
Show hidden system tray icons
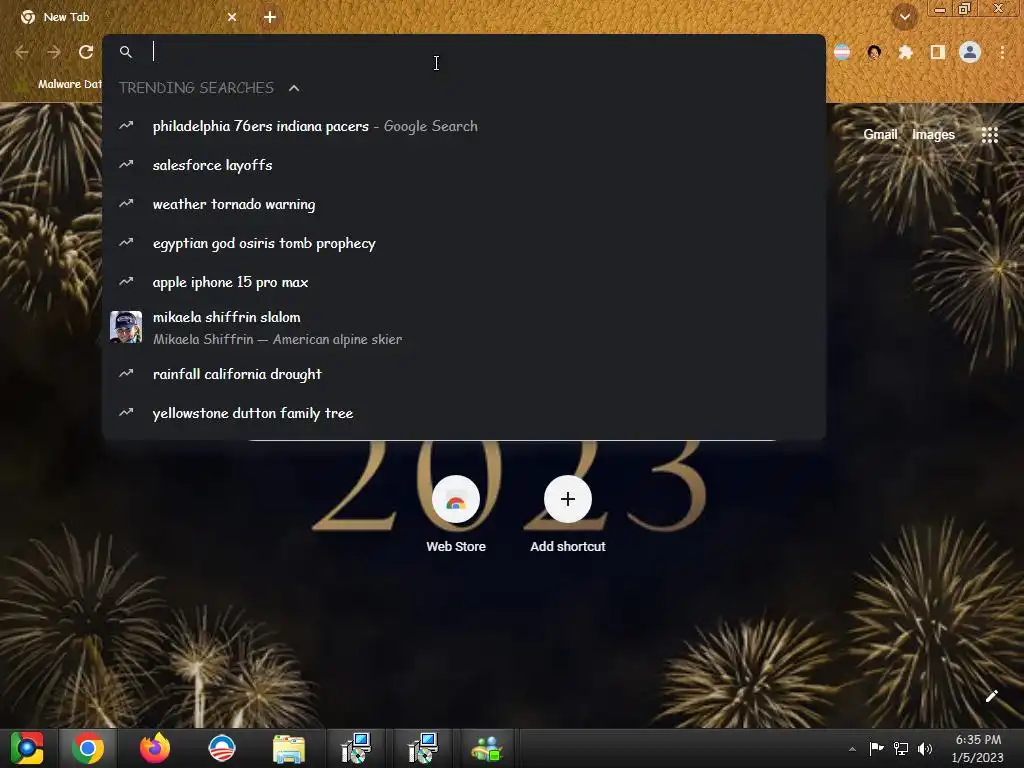(x=852, y=749)
